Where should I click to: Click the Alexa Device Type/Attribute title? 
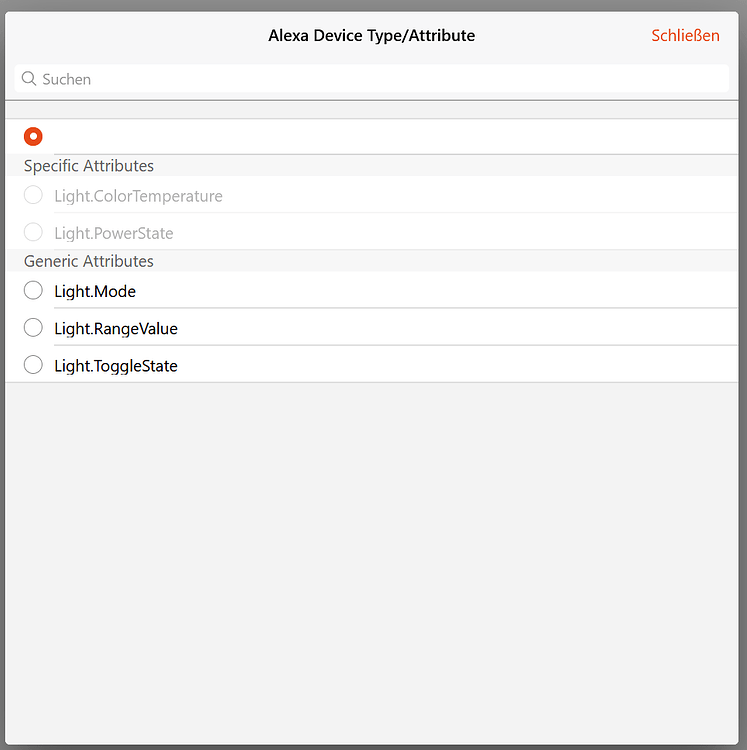point(372,35)
